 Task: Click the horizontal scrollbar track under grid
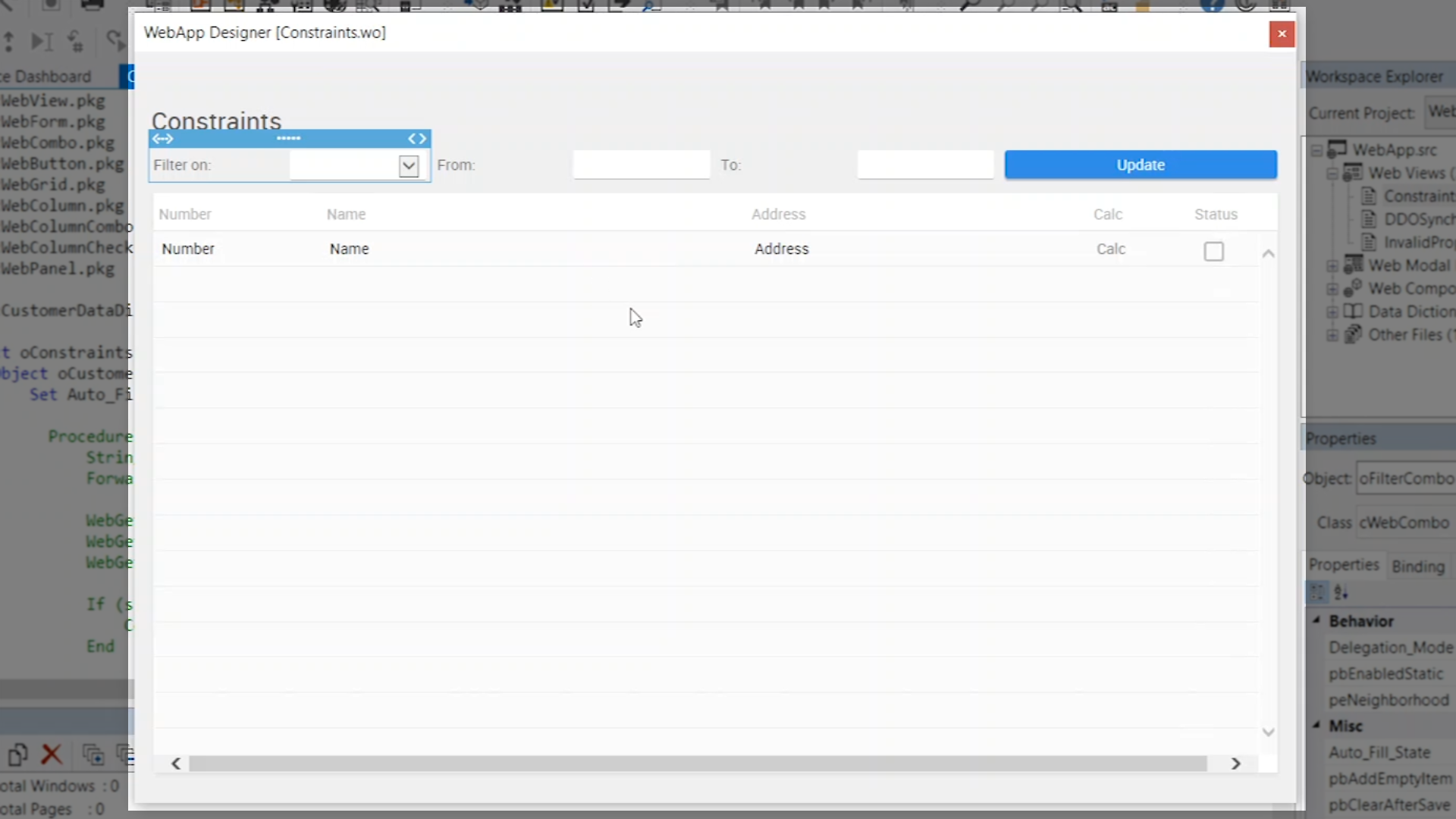point(698,764)
